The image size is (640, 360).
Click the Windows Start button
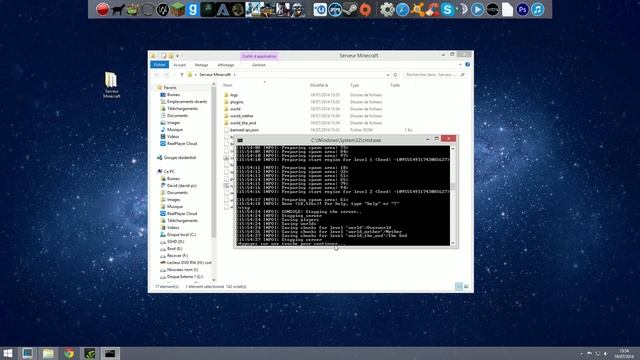coord(8,353)
